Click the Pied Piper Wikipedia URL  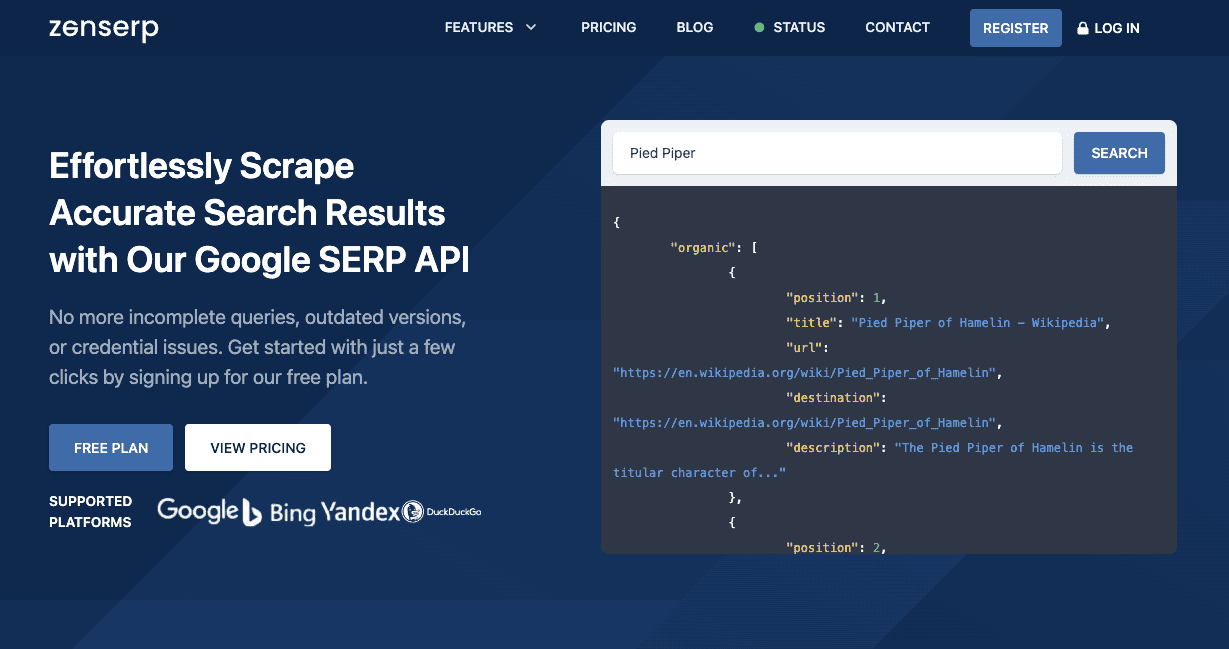tap(804, 372)
